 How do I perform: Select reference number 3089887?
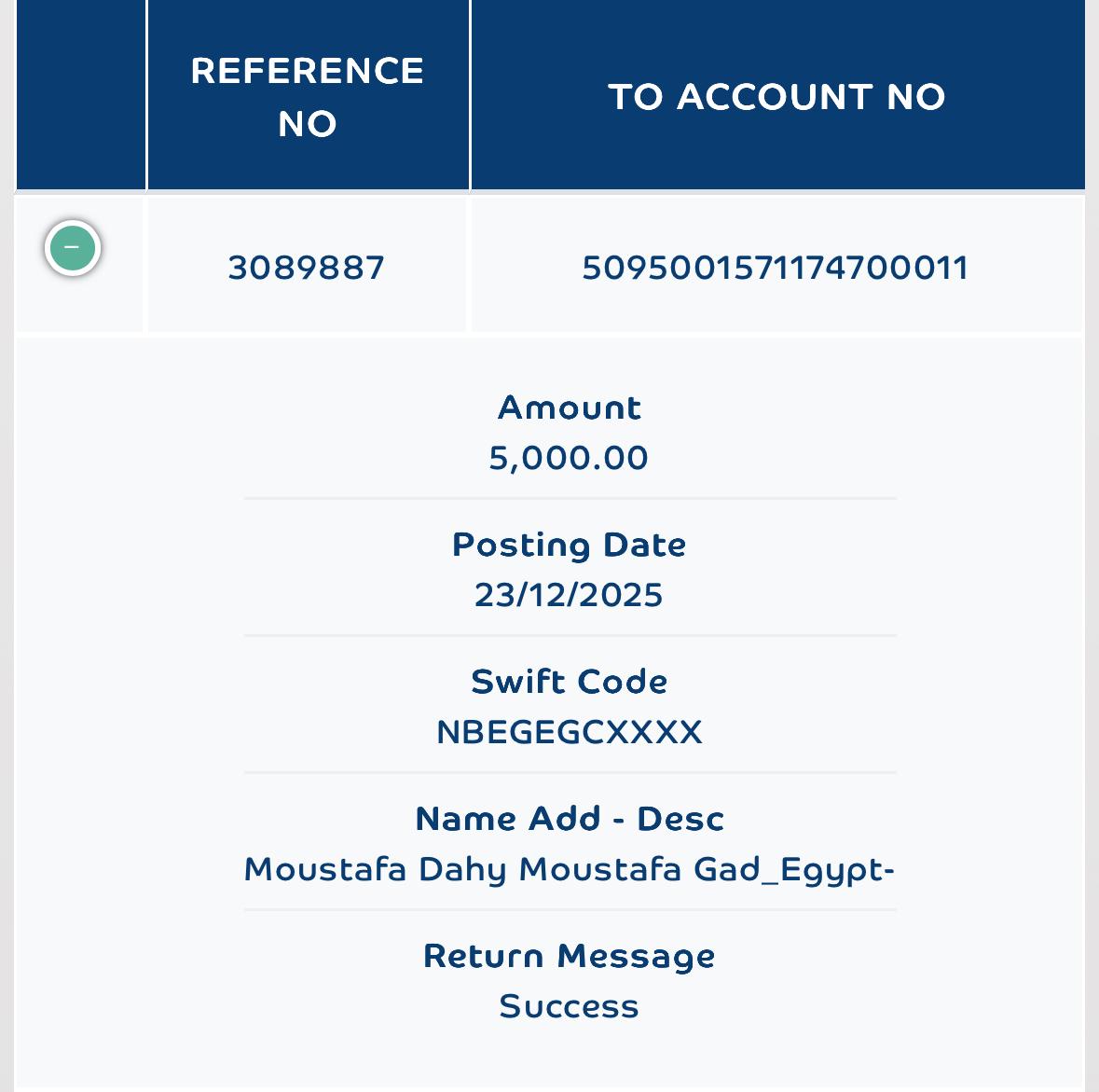[x=307, y=268]
